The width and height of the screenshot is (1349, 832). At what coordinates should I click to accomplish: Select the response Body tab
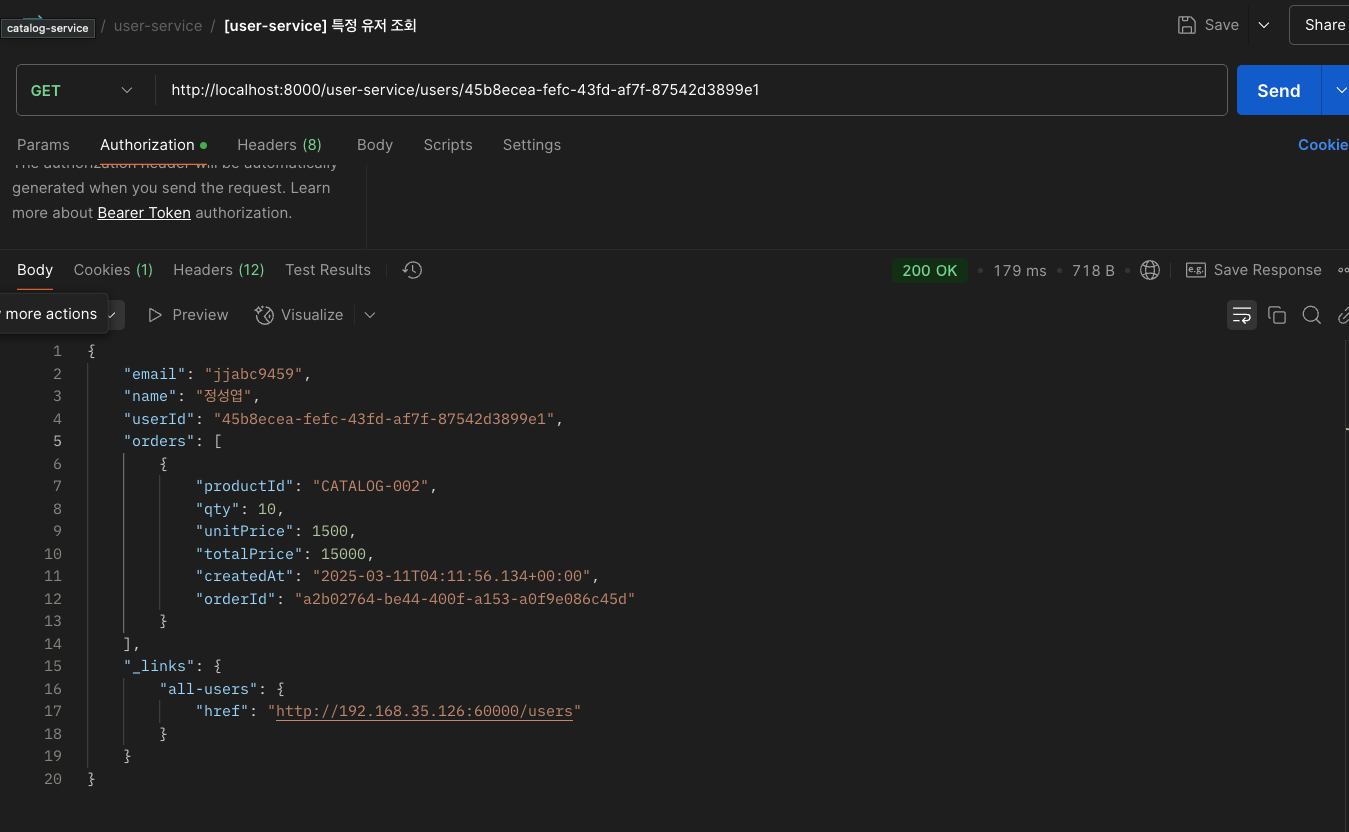point(35,270)
